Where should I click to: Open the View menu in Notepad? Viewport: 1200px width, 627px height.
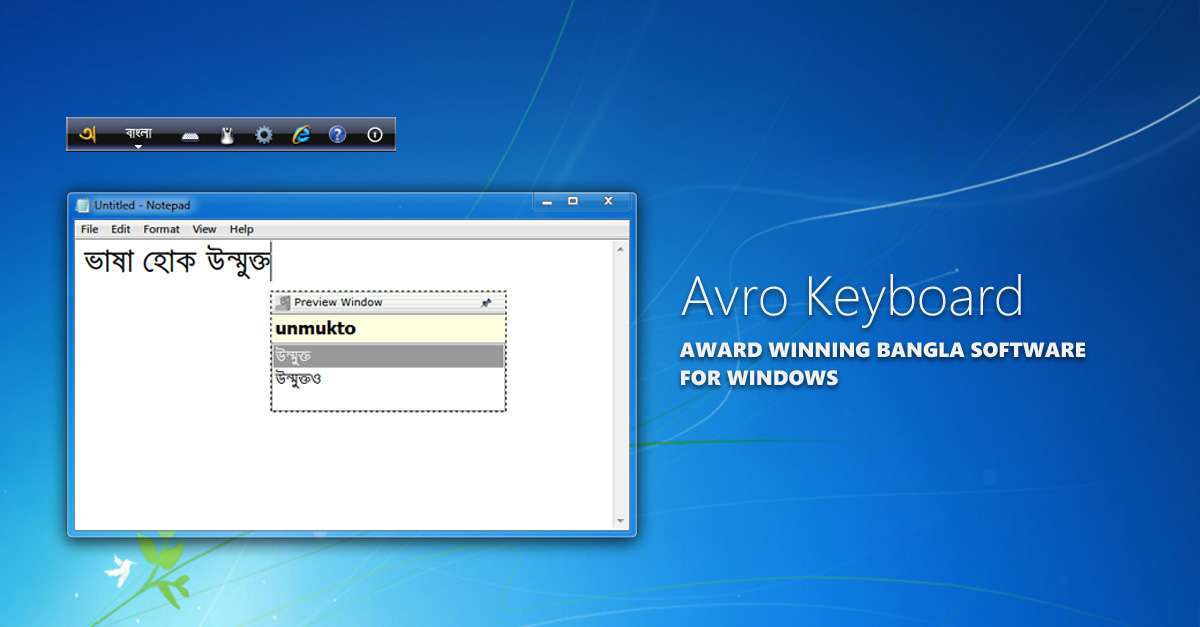click(x=204, y=229)
